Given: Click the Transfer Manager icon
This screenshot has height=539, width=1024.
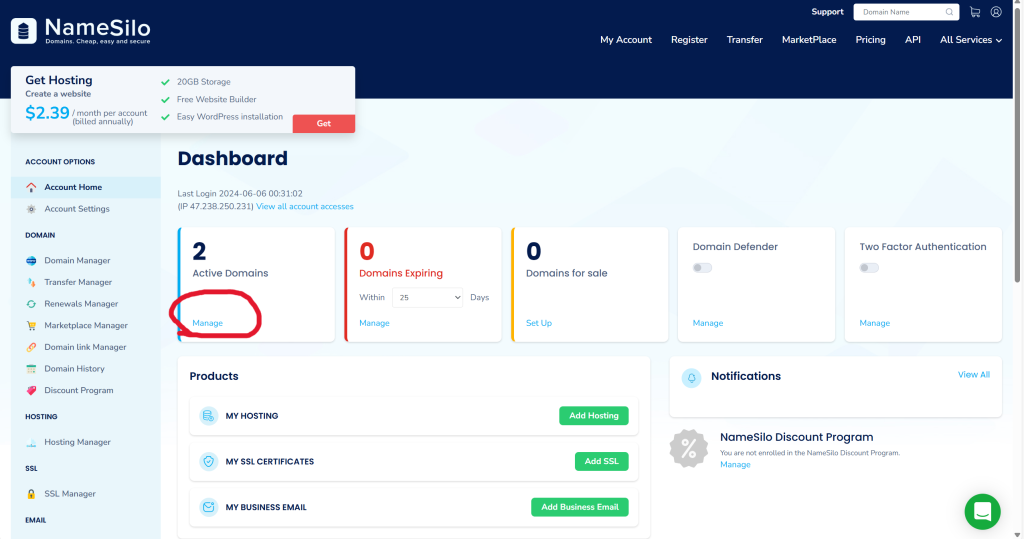Looking at the screenshot, I should click(x=31, y=282).
